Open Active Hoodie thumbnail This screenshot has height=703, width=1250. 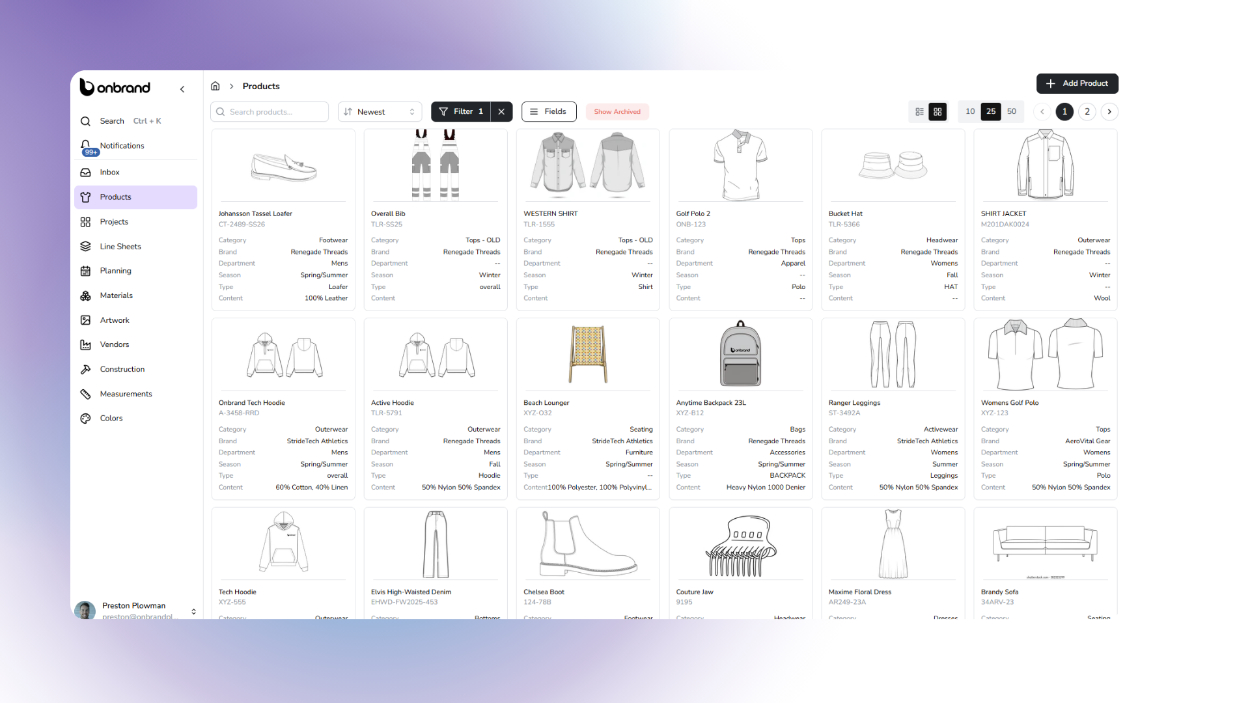coord(435,356)
